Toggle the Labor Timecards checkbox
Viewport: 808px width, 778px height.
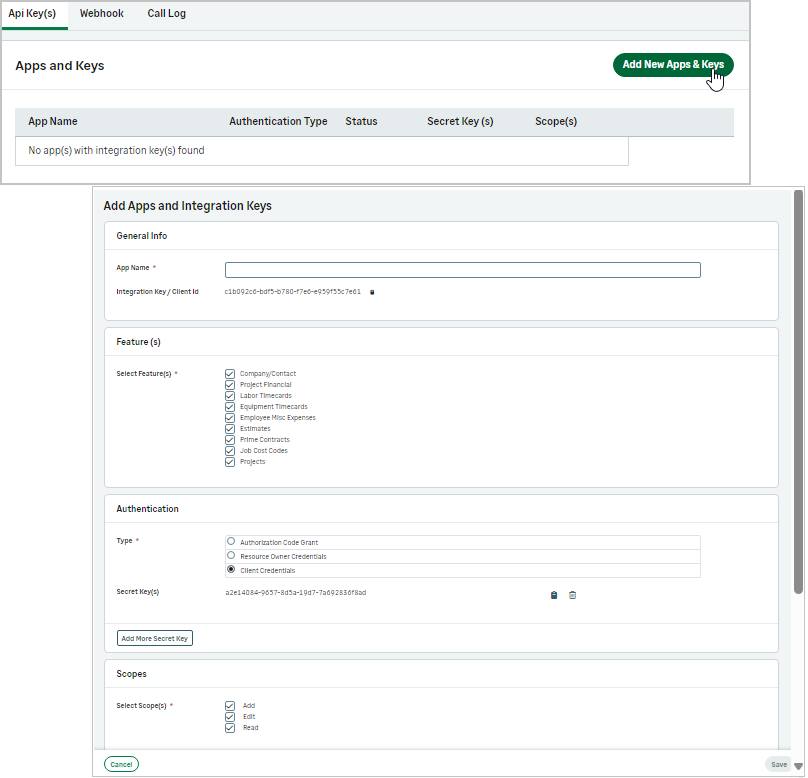[230, 396]
